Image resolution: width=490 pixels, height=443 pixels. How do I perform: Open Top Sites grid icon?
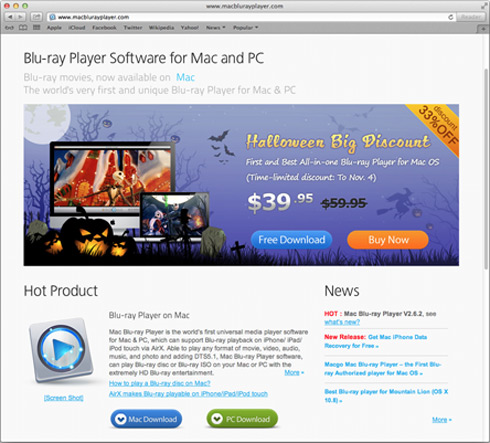[x=36, y=28]
